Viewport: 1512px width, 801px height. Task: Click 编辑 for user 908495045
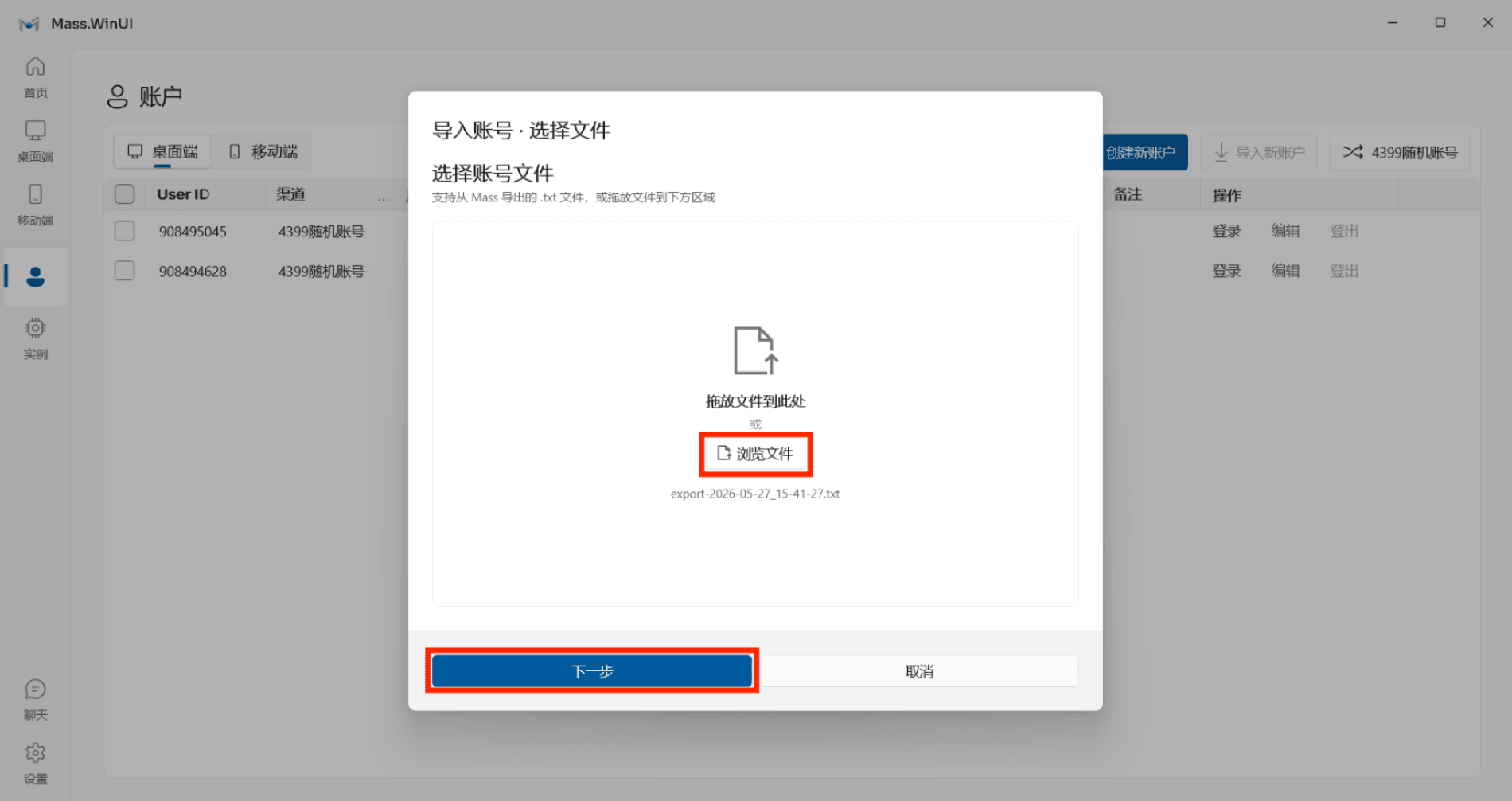[1285, 231]
